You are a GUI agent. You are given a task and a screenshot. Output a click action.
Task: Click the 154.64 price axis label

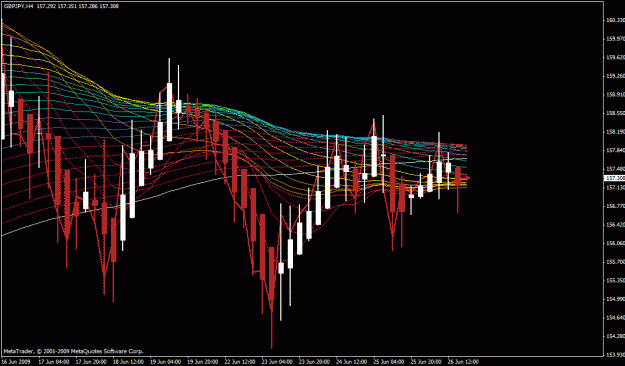pyautogui.click(x=616, y=318)
